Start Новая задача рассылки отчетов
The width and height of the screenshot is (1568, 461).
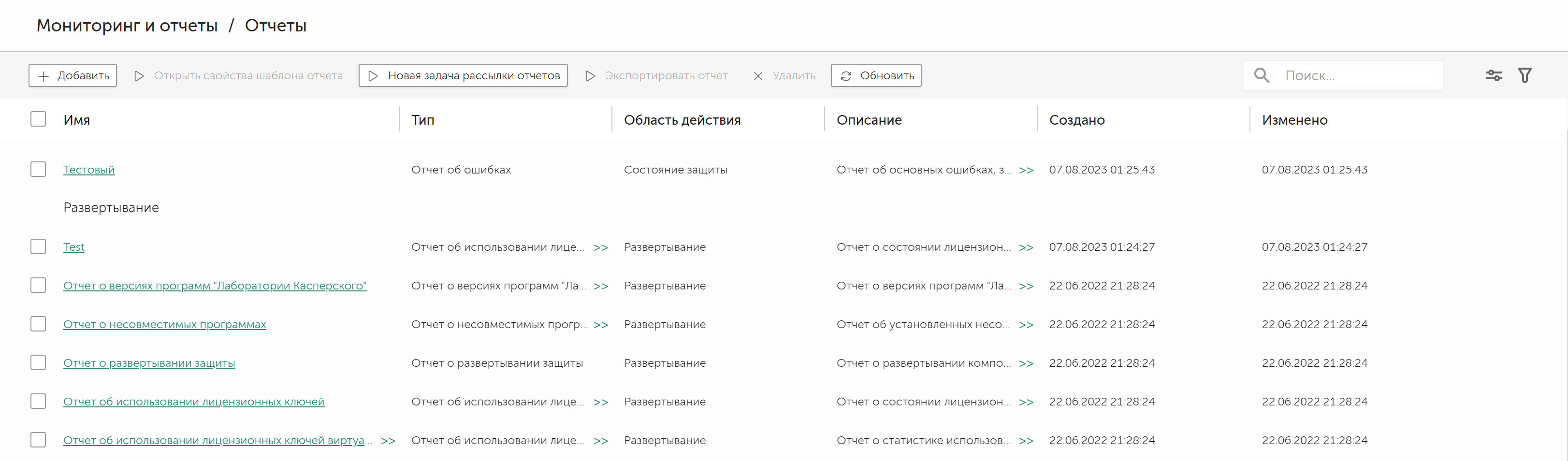[x=463, y=75]
